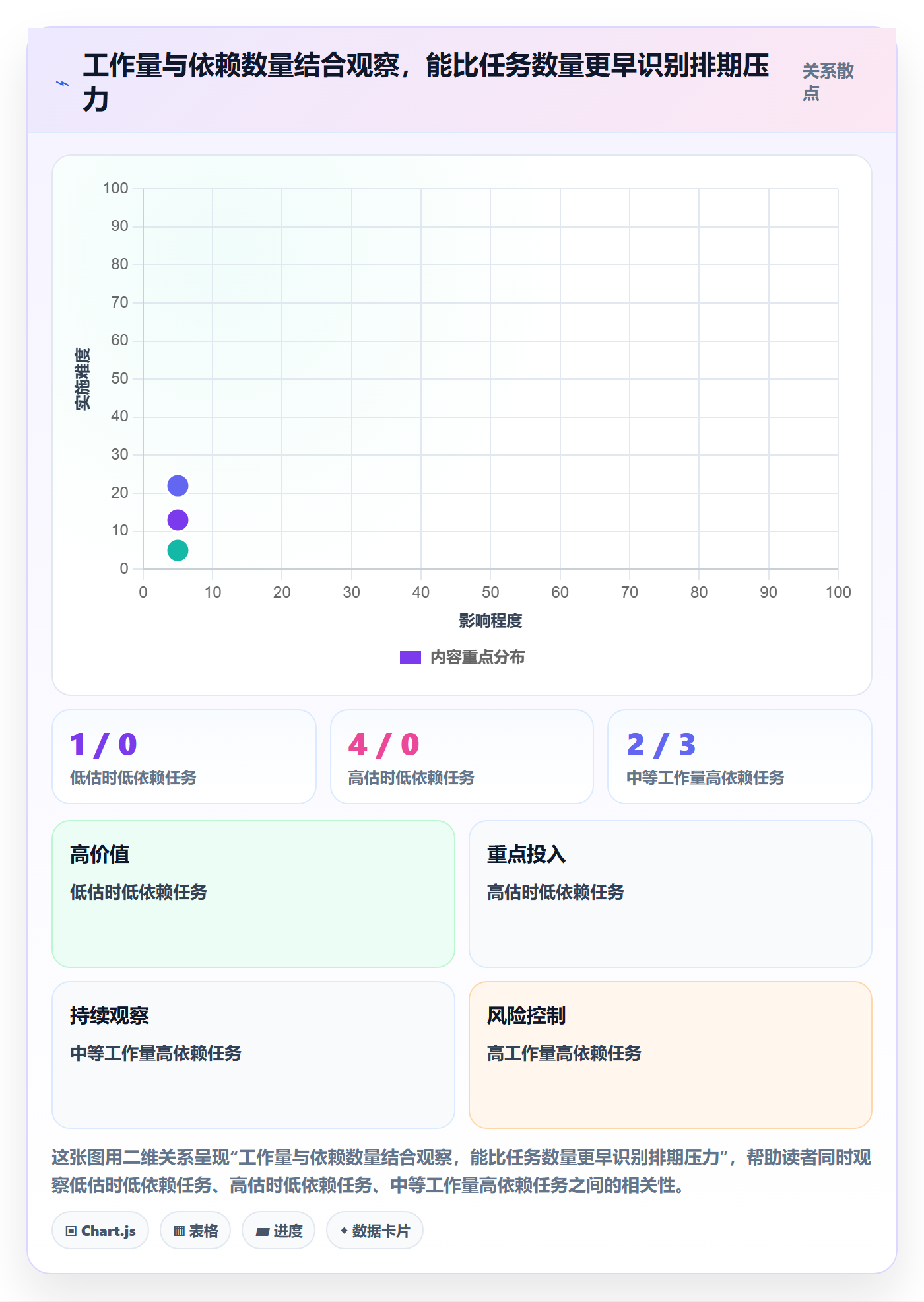Open the 高价值 quadrant card

tap(253, 894)
